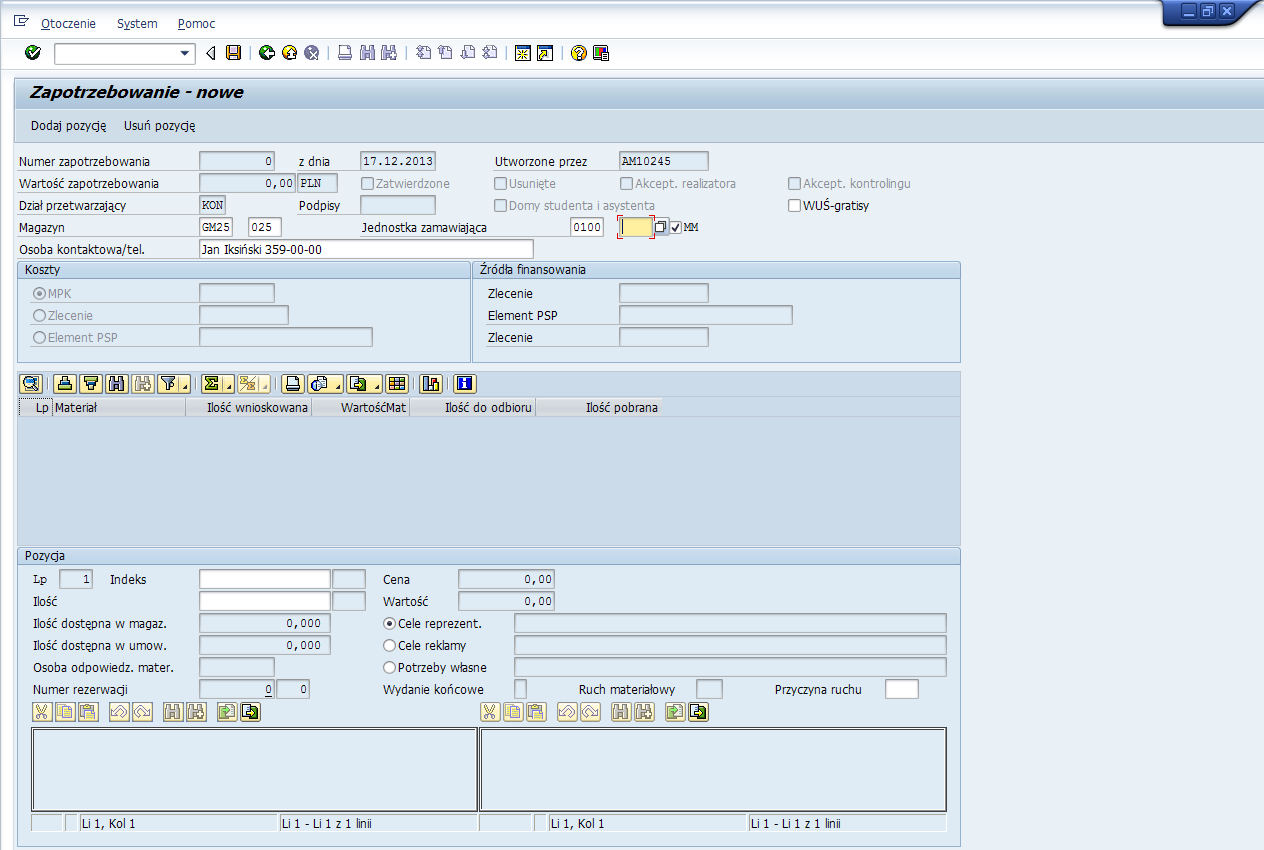Open the sigma total options dropdown arrow
Image resolution: width=1264 pixels, height=850 pixels.
click(x=227, y=383)
